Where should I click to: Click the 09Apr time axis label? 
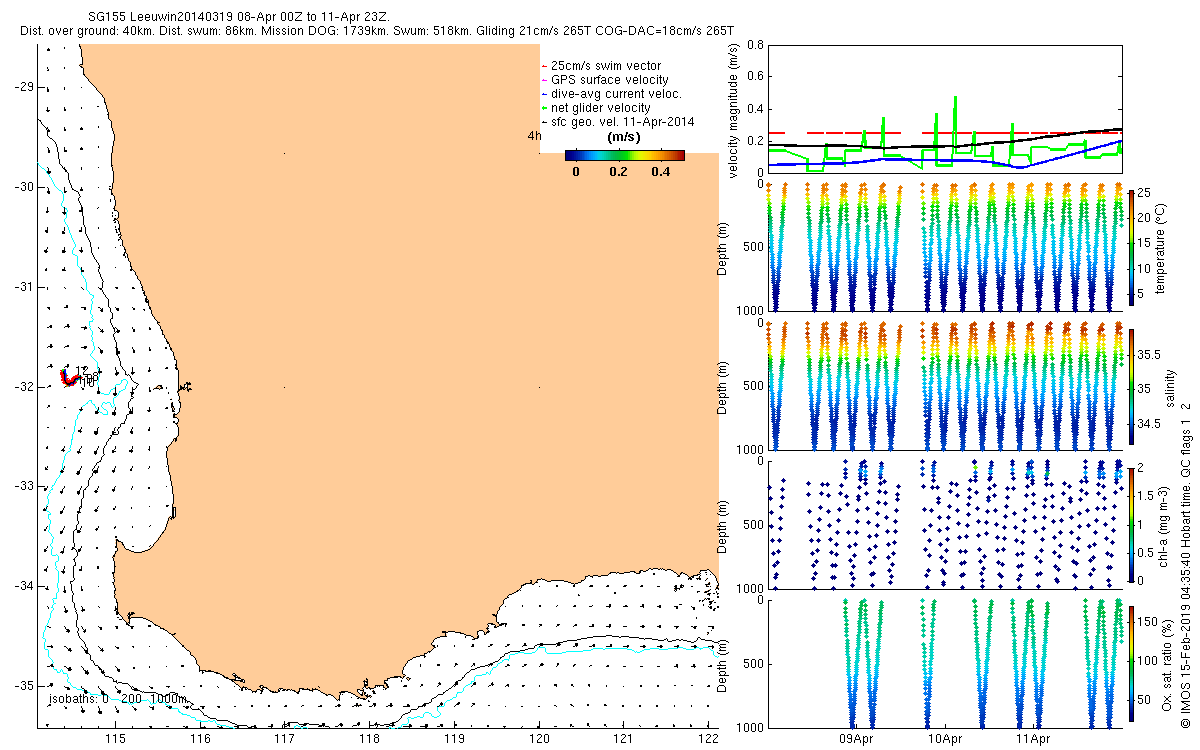coord(856,740)
